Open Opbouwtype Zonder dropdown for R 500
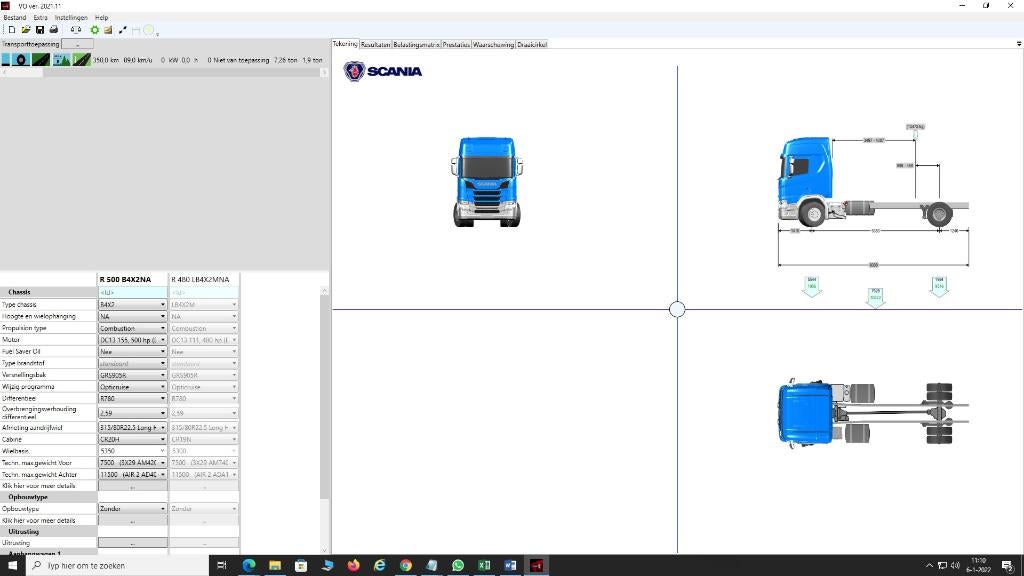The image size is (1024, 576). [x=133, y=509]
